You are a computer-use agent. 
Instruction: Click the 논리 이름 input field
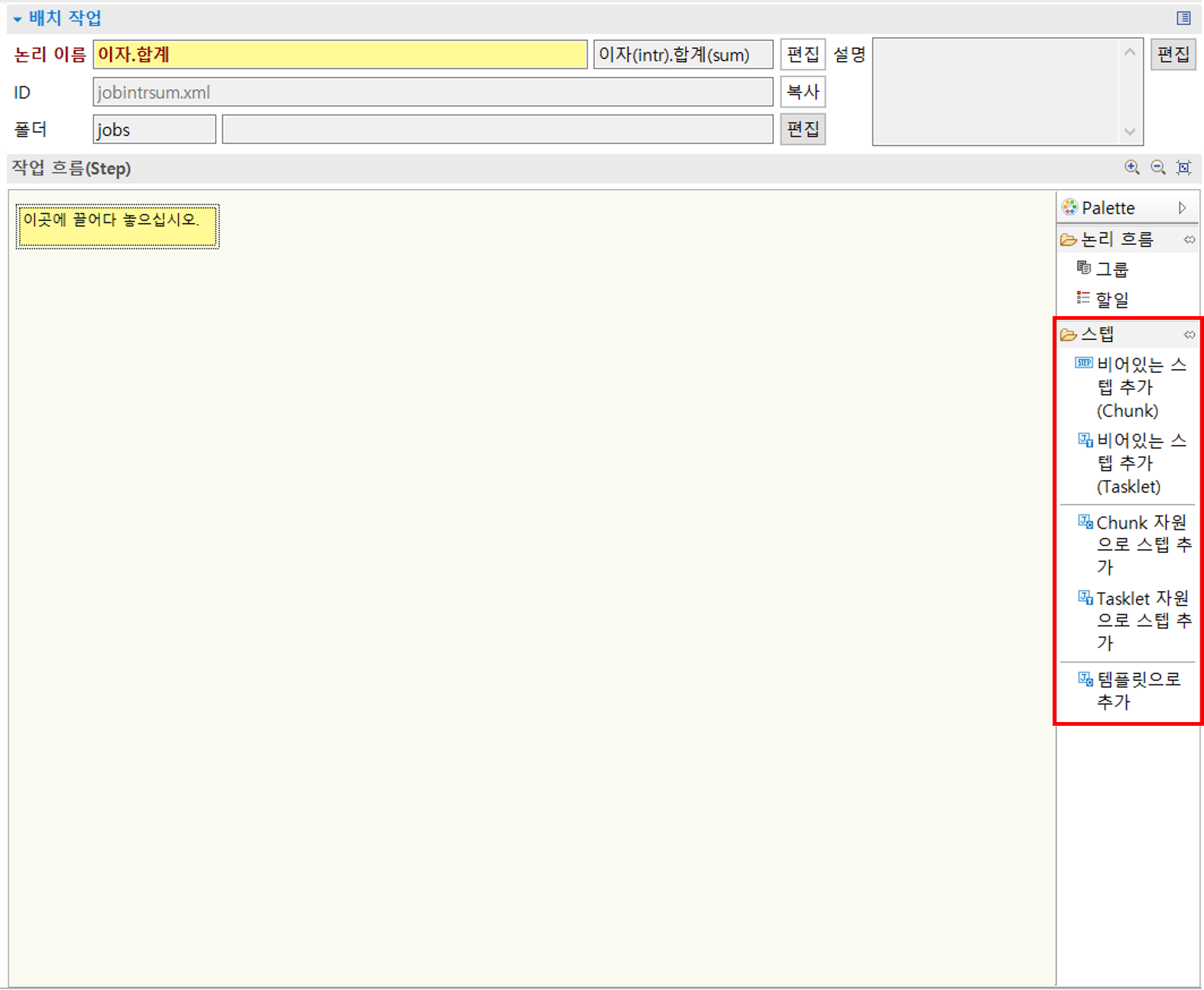(340, 55)
